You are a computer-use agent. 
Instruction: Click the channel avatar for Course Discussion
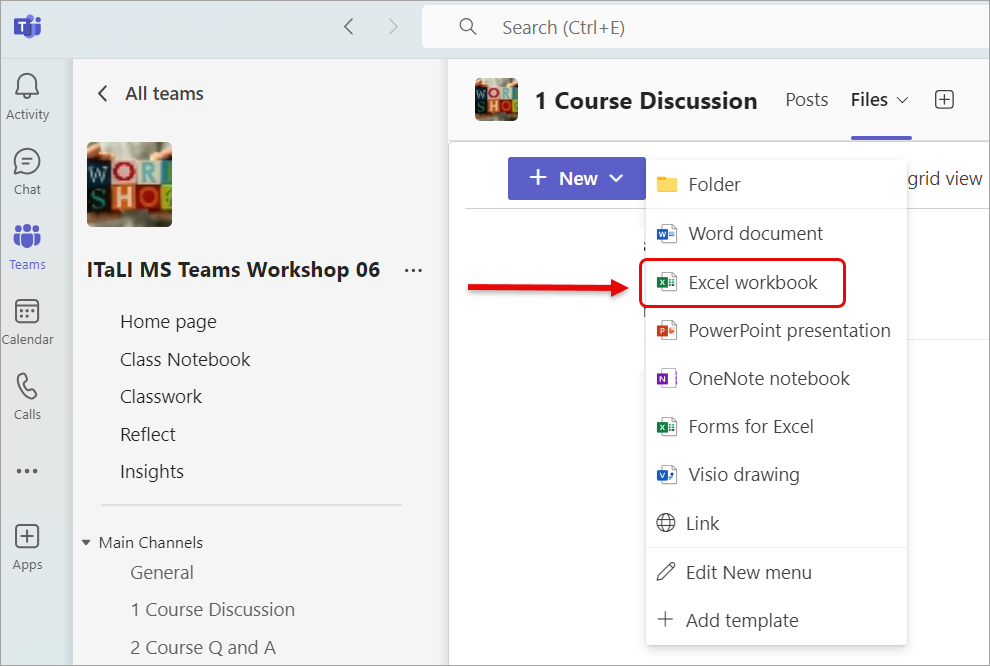[496, 99]
